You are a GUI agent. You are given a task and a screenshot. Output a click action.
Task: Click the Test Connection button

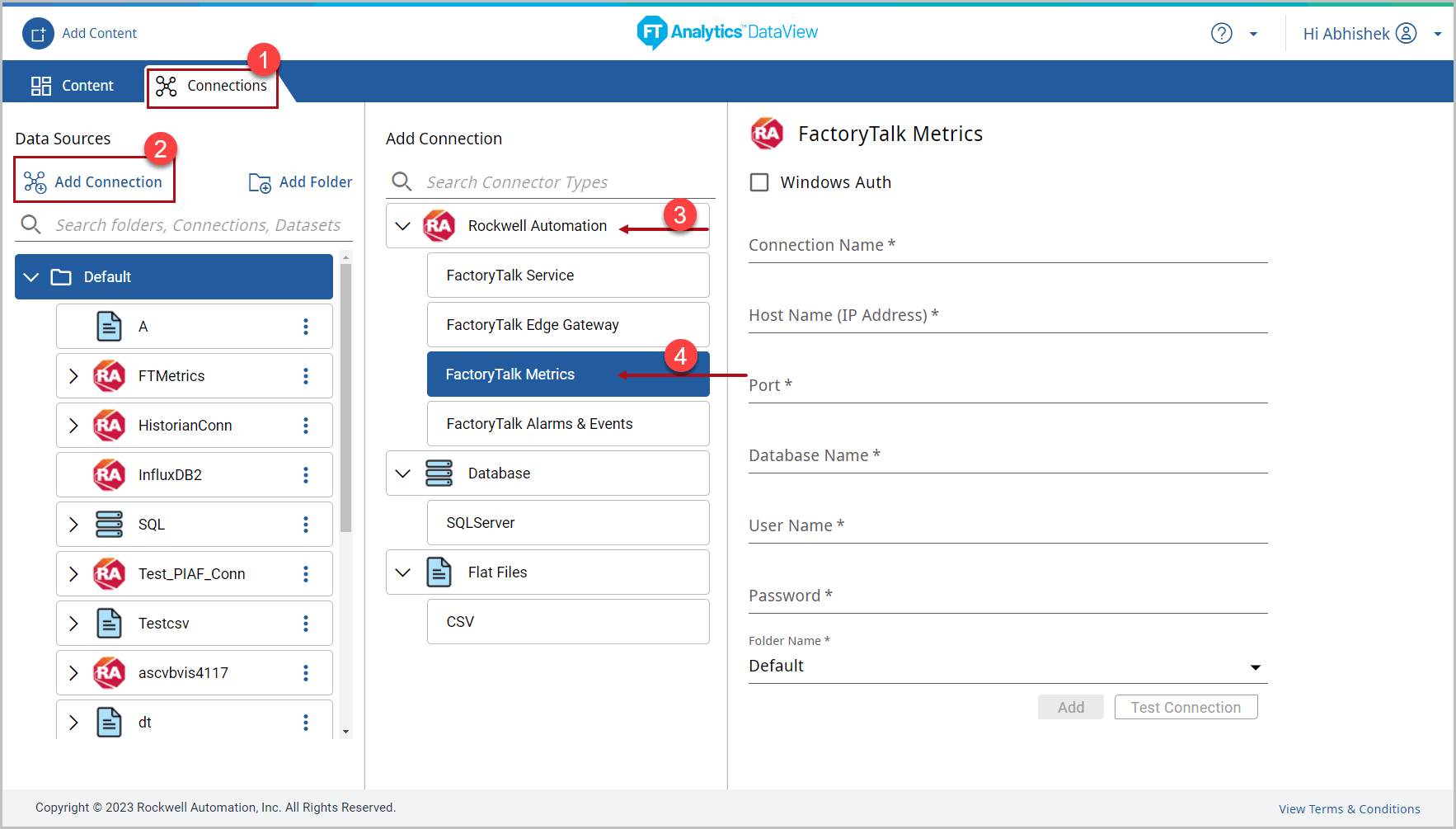coord(1185,708)
